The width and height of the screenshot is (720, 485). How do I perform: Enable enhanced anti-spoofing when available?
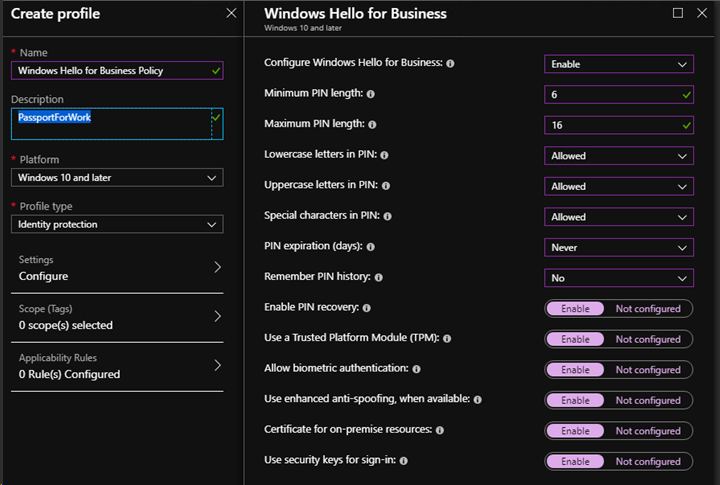(575, 400)
